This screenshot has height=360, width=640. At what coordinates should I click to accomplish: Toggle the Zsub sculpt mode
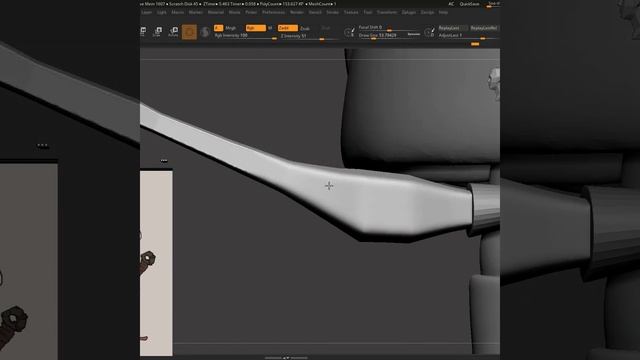tap(305, 29)
